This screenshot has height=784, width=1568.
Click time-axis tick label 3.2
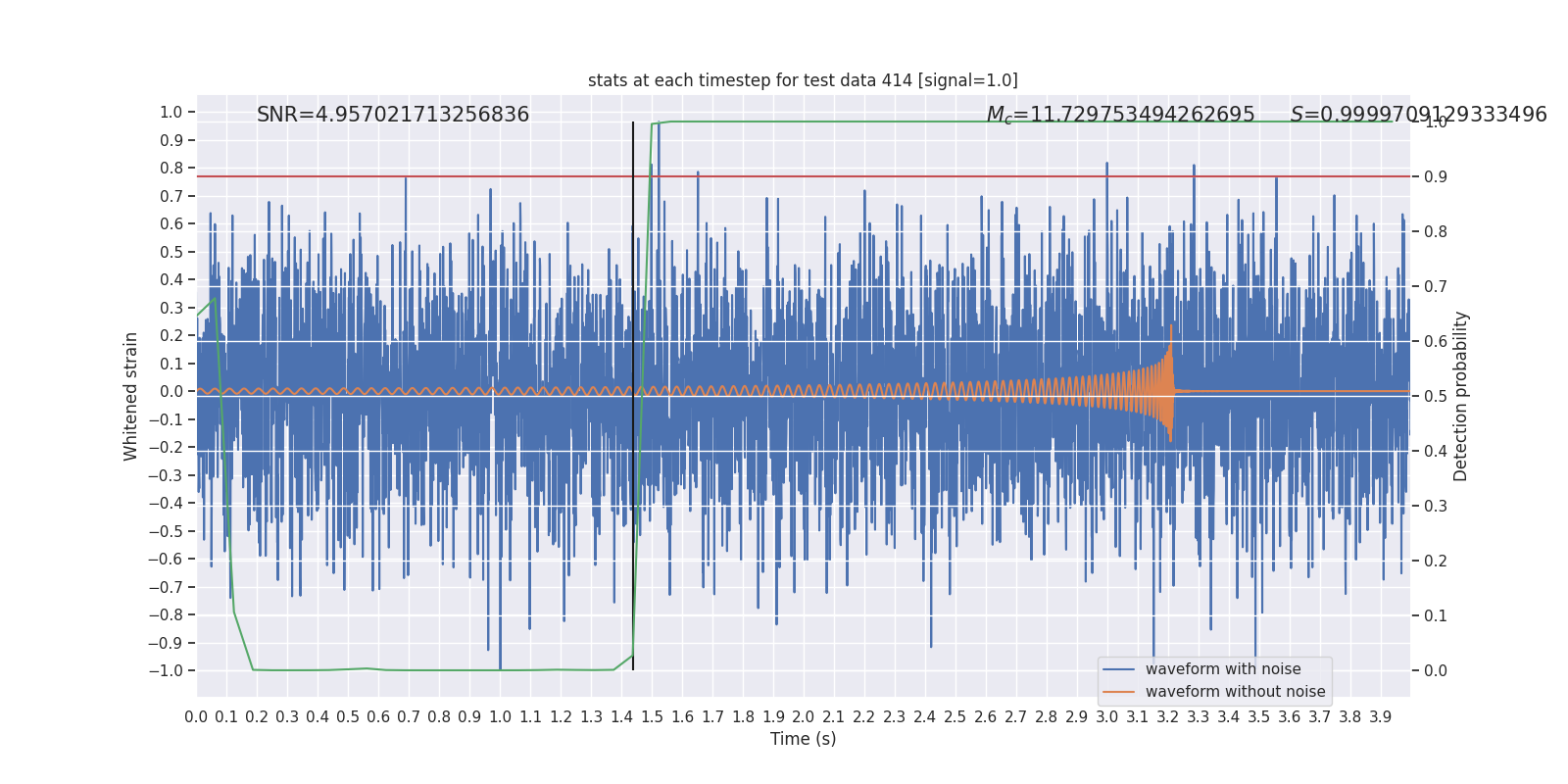pyautogui.click(x=1168, y=717)
